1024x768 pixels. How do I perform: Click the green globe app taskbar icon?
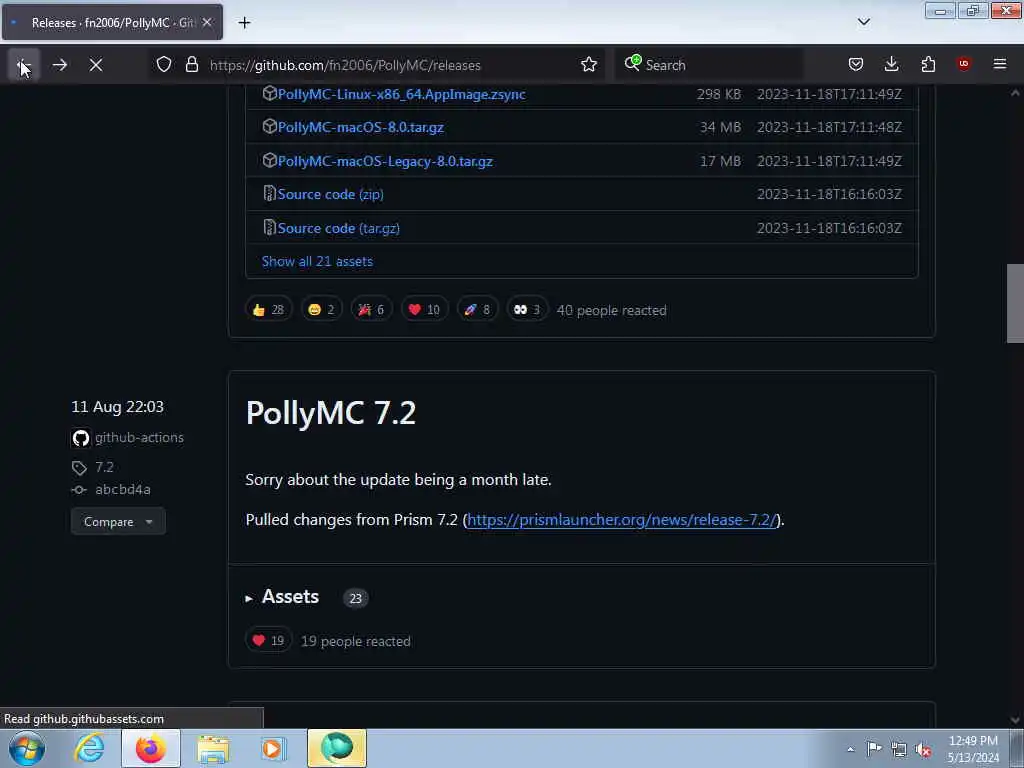click(337, 748)
